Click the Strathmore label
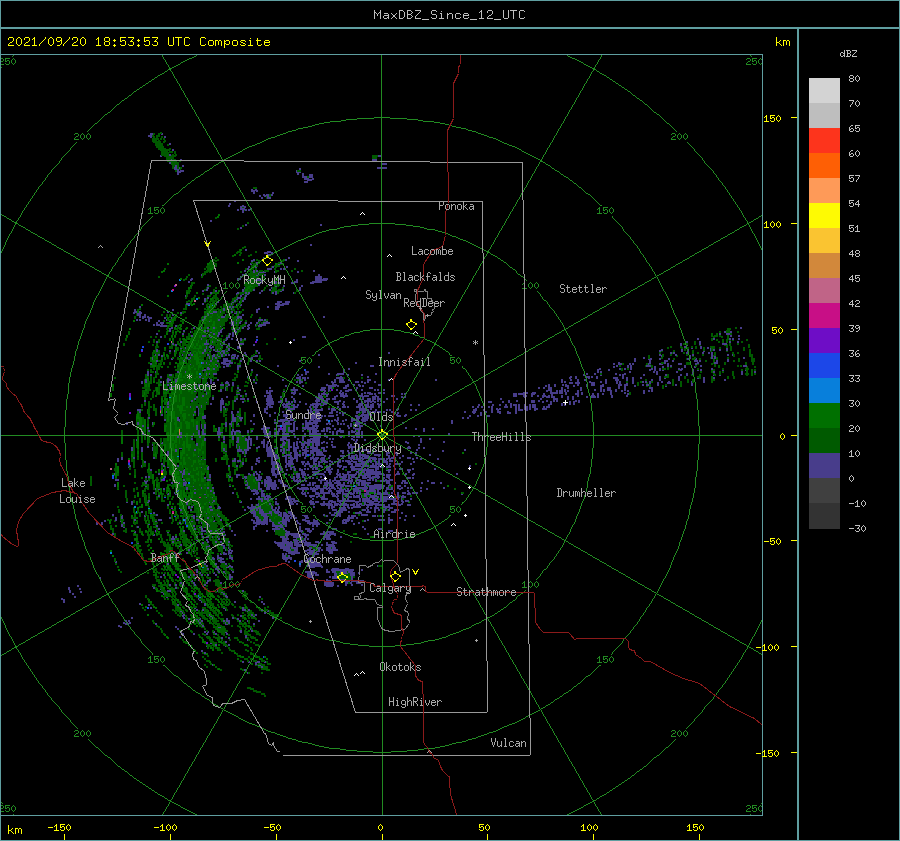This screenshot has height=841, width=900. [x=486, y=592]
